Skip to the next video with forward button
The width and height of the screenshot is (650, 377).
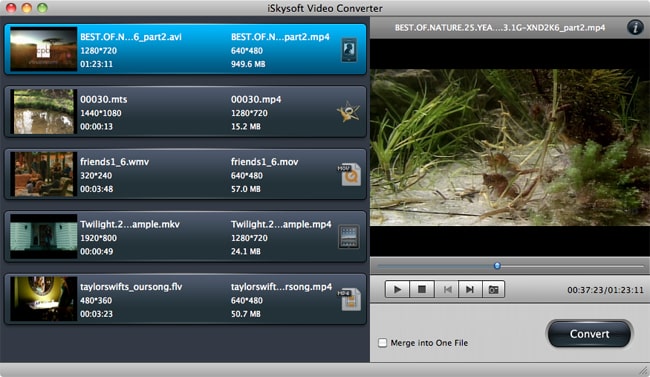470,289
